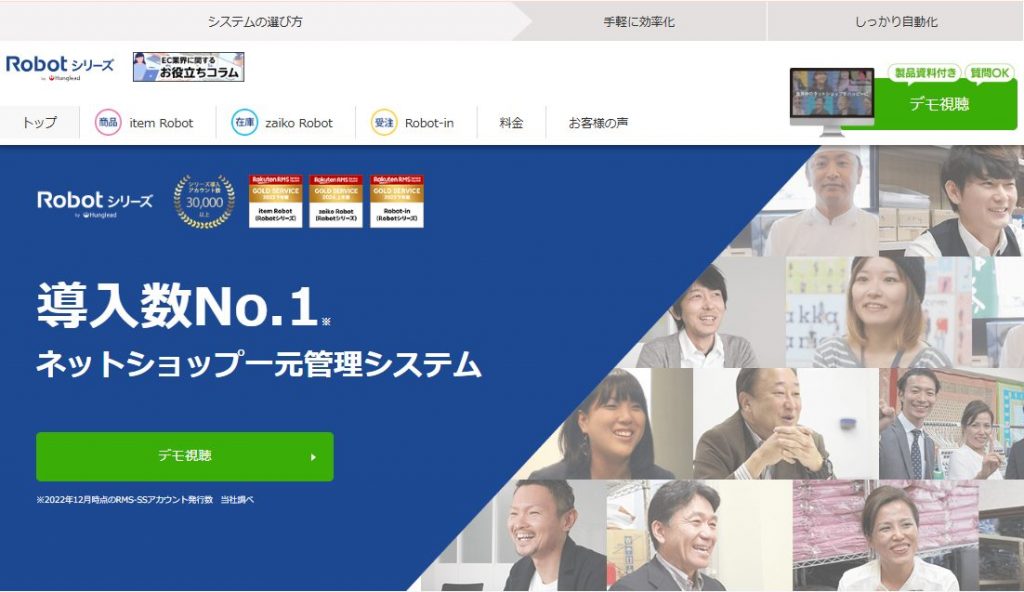This screenshot has height=592, width=1024.
Task: Click the 30,000 accounts laurel badge
Action: point(204,201)
